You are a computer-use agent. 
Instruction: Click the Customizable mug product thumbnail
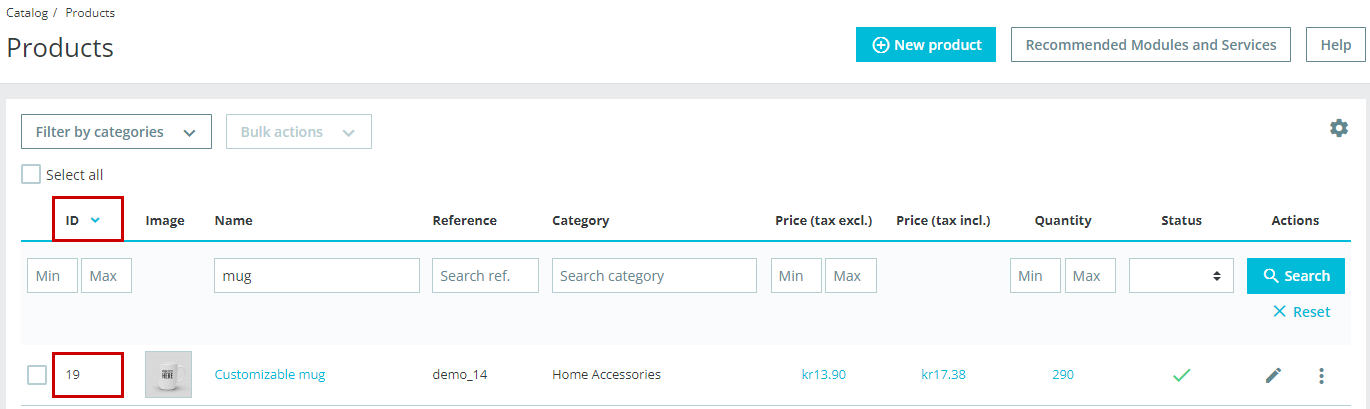tap(168, 375)
